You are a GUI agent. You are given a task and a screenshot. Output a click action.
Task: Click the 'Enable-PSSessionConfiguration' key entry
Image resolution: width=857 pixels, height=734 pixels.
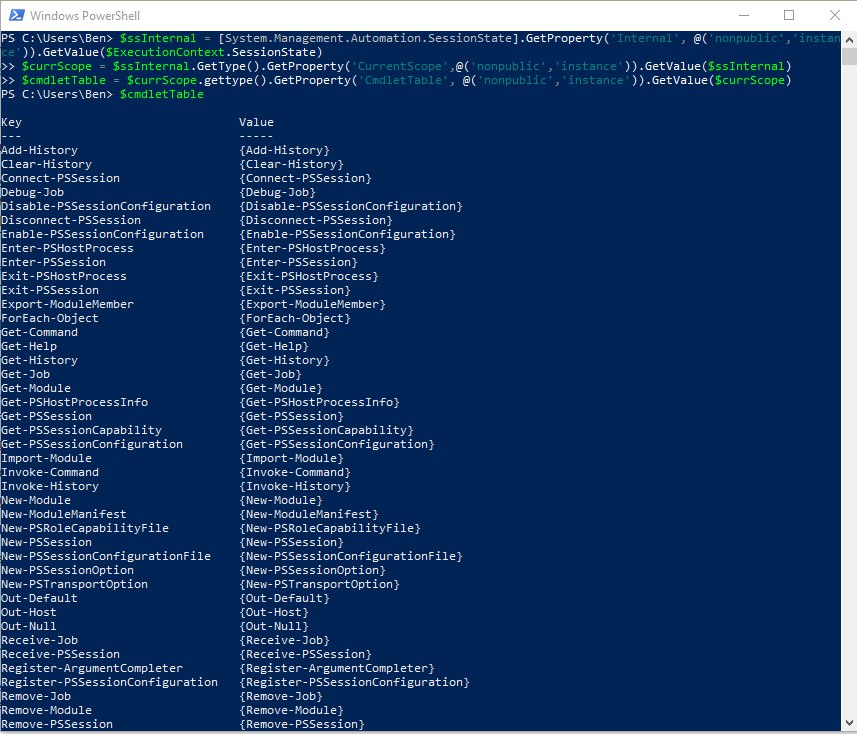pos(102,234)
